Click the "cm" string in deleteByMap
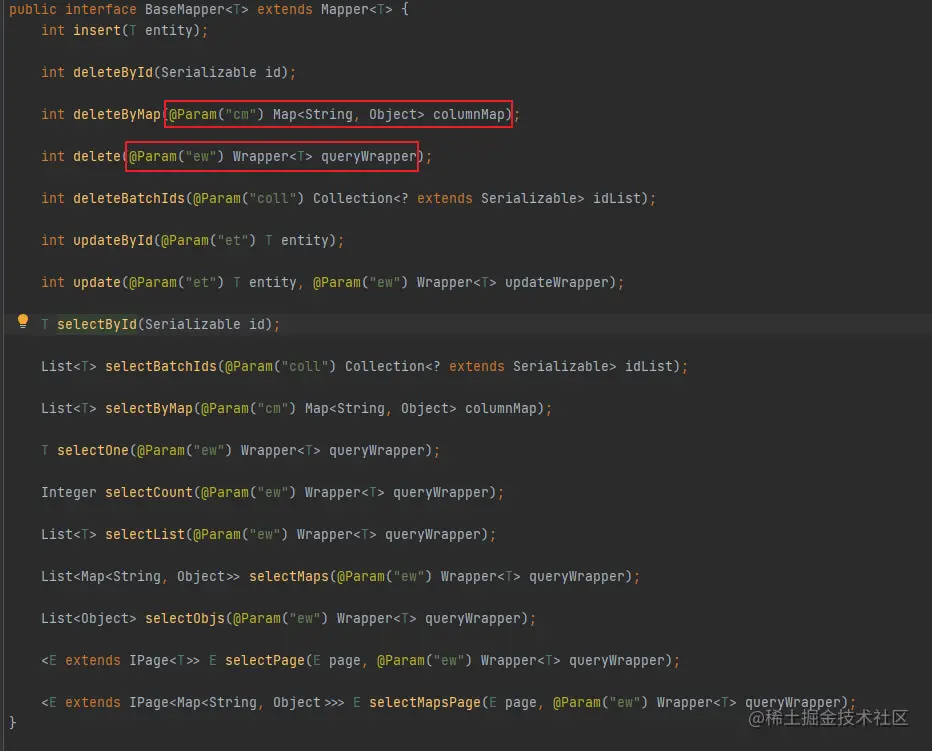The width and height of the screenshot is (932, 751). [x=241, y=114]
